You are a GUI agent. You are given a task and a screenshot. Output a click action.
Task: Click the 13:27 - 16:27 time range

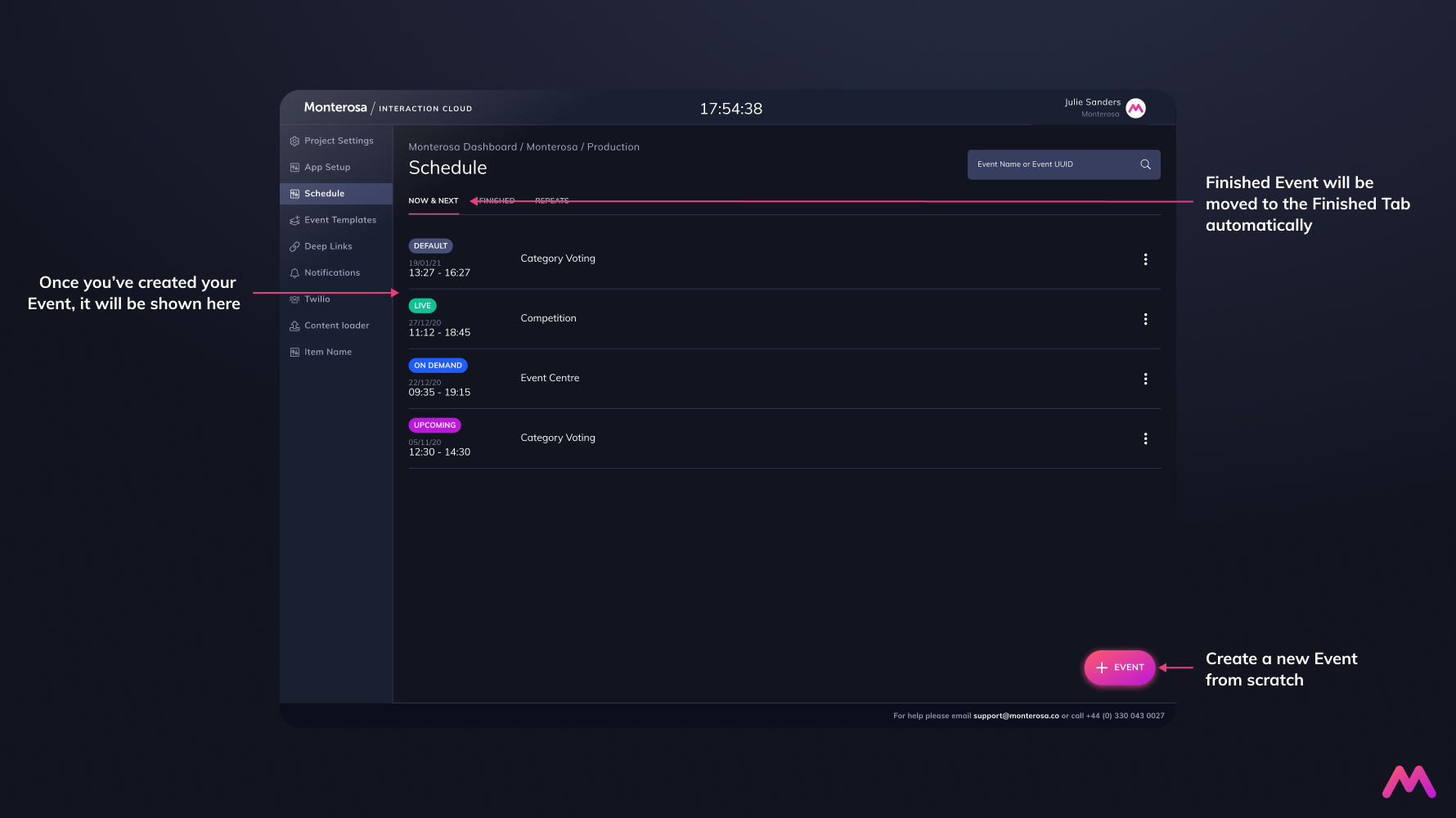pos(439,273)
